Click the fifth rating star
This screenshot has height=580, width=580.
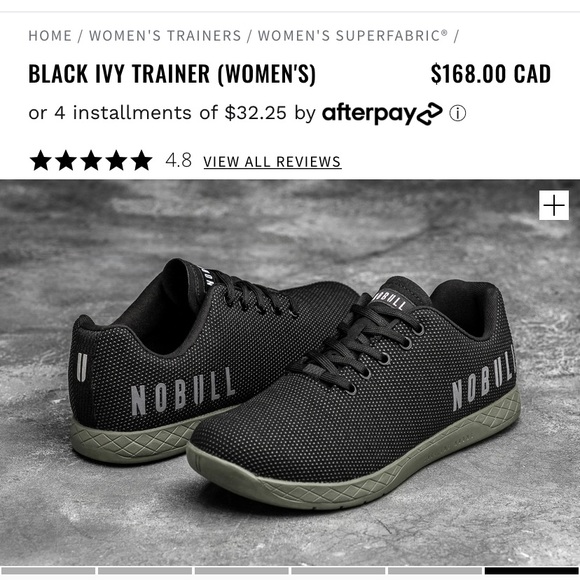(x=142, y=161)
